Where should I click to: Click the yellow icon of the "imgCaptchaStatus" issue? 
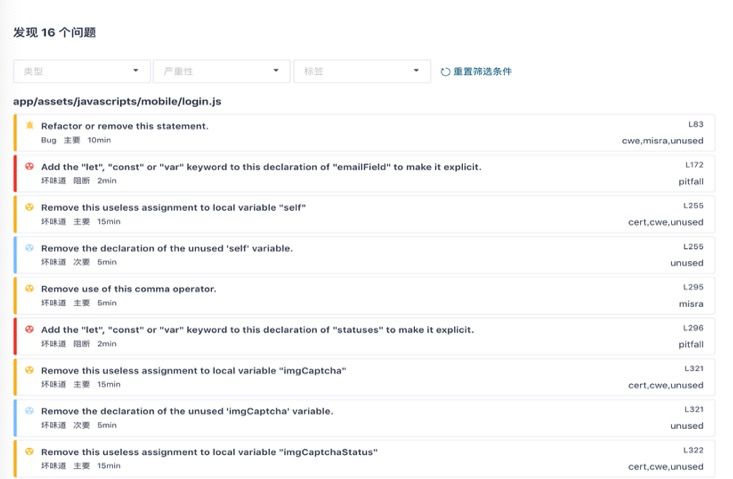tap(29, 451)
